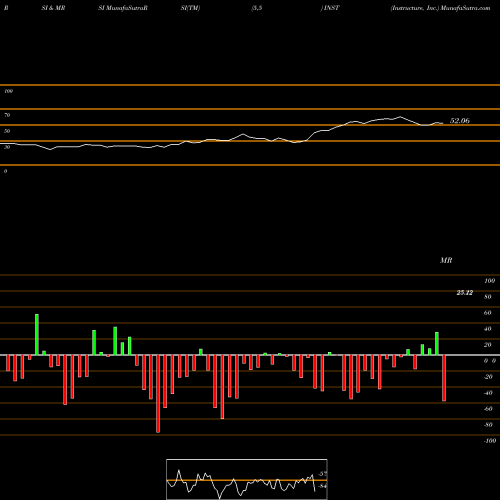
Task: Click the RSI axis label 50
Action: coord(7,131)
